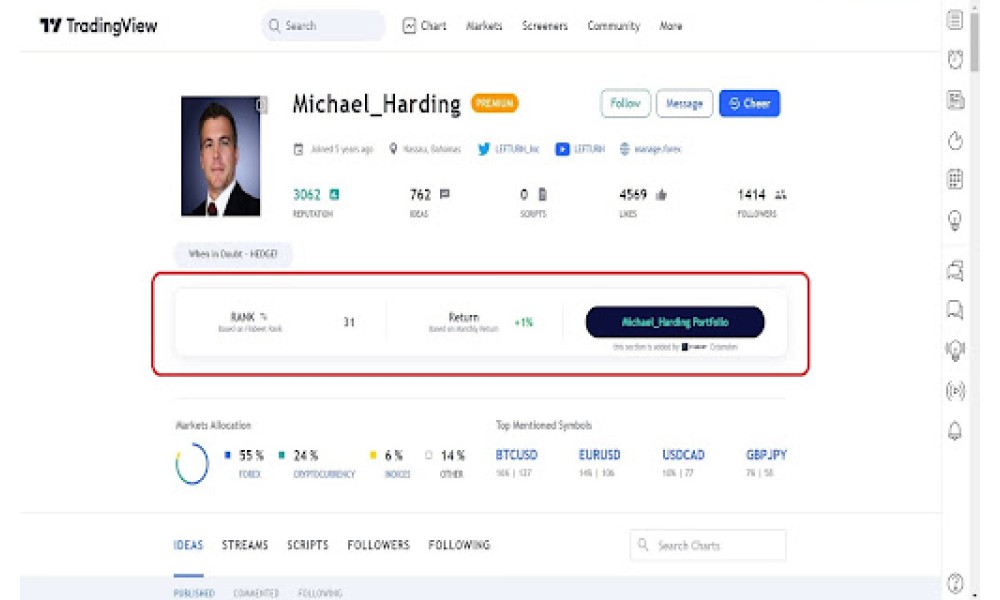Image resolution: width=1000 pixels, height=600 pixels.
Task: Open the Community menu
Action: tap(614, 26)
